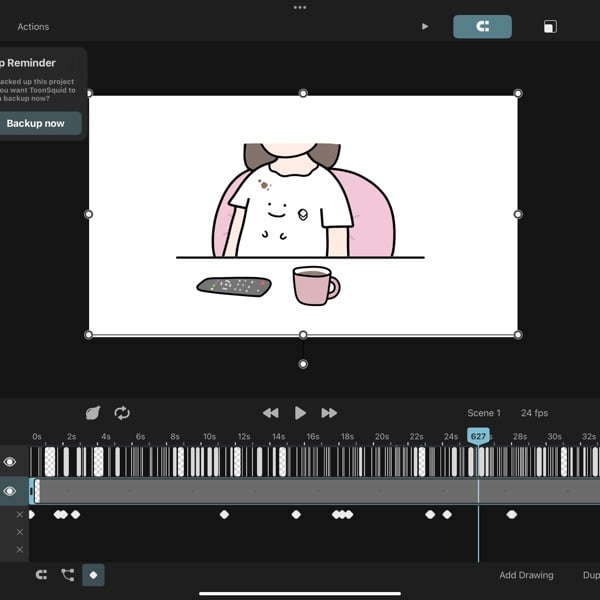Open the Scene 1 selector

pos(484,413)
